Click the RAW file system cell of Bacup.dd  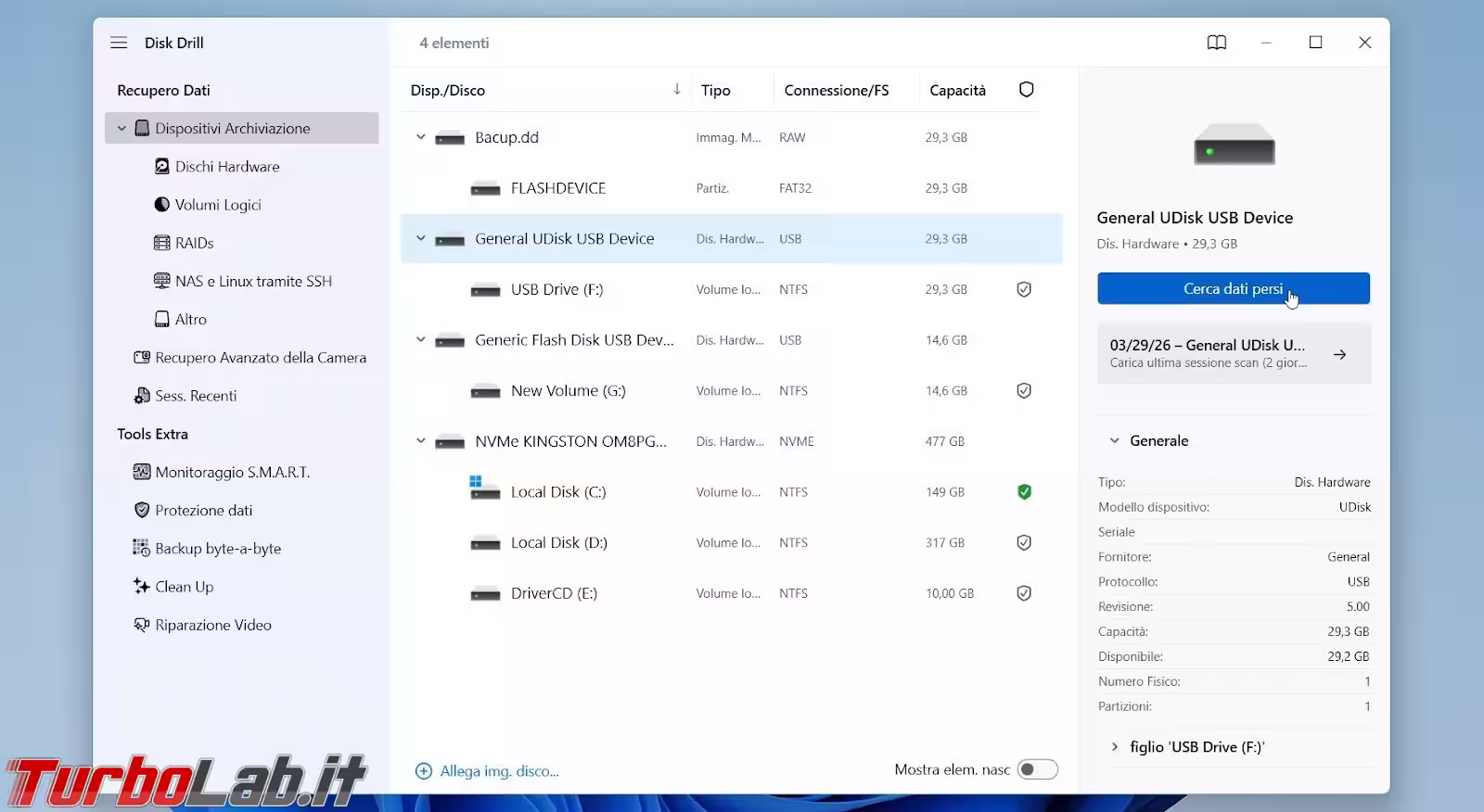click(x=792, y=137)
